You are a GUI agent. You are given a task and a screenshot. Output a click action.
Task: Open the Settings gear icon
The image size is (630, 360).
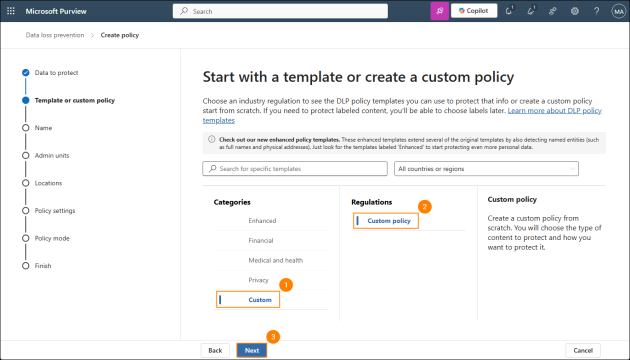pos(575,11)
